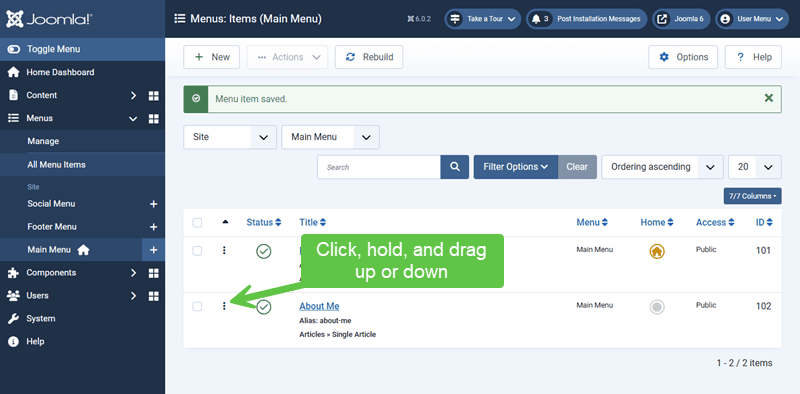
Task: Open the Ordering ascending dropdown
Action: click(x=662, y=167)
